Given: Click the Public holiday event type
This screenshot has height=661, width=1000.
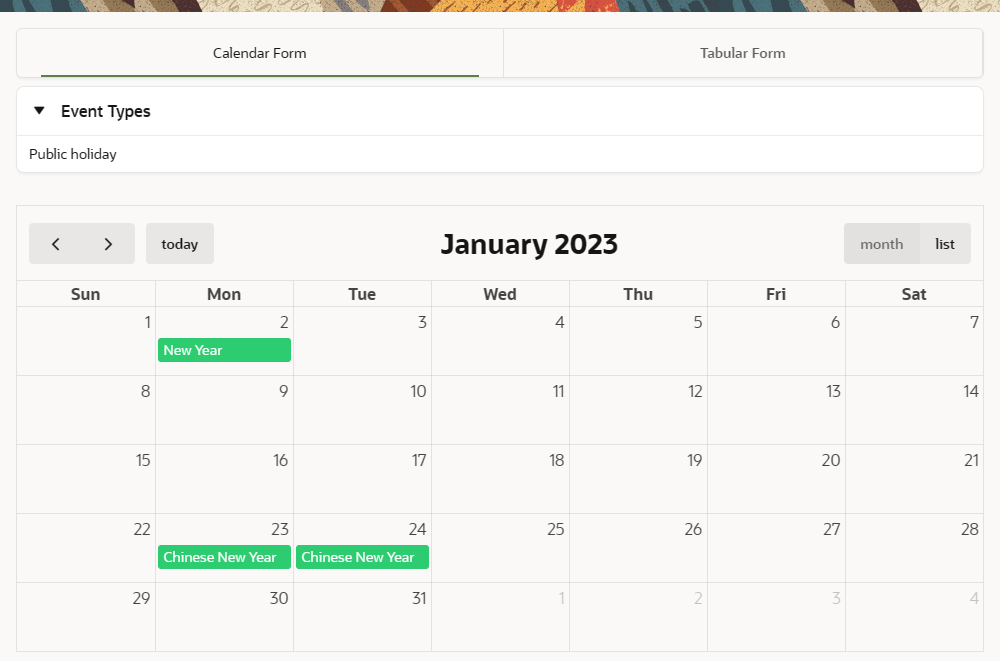Looking at the screenshot, I should tap(73, 154).
